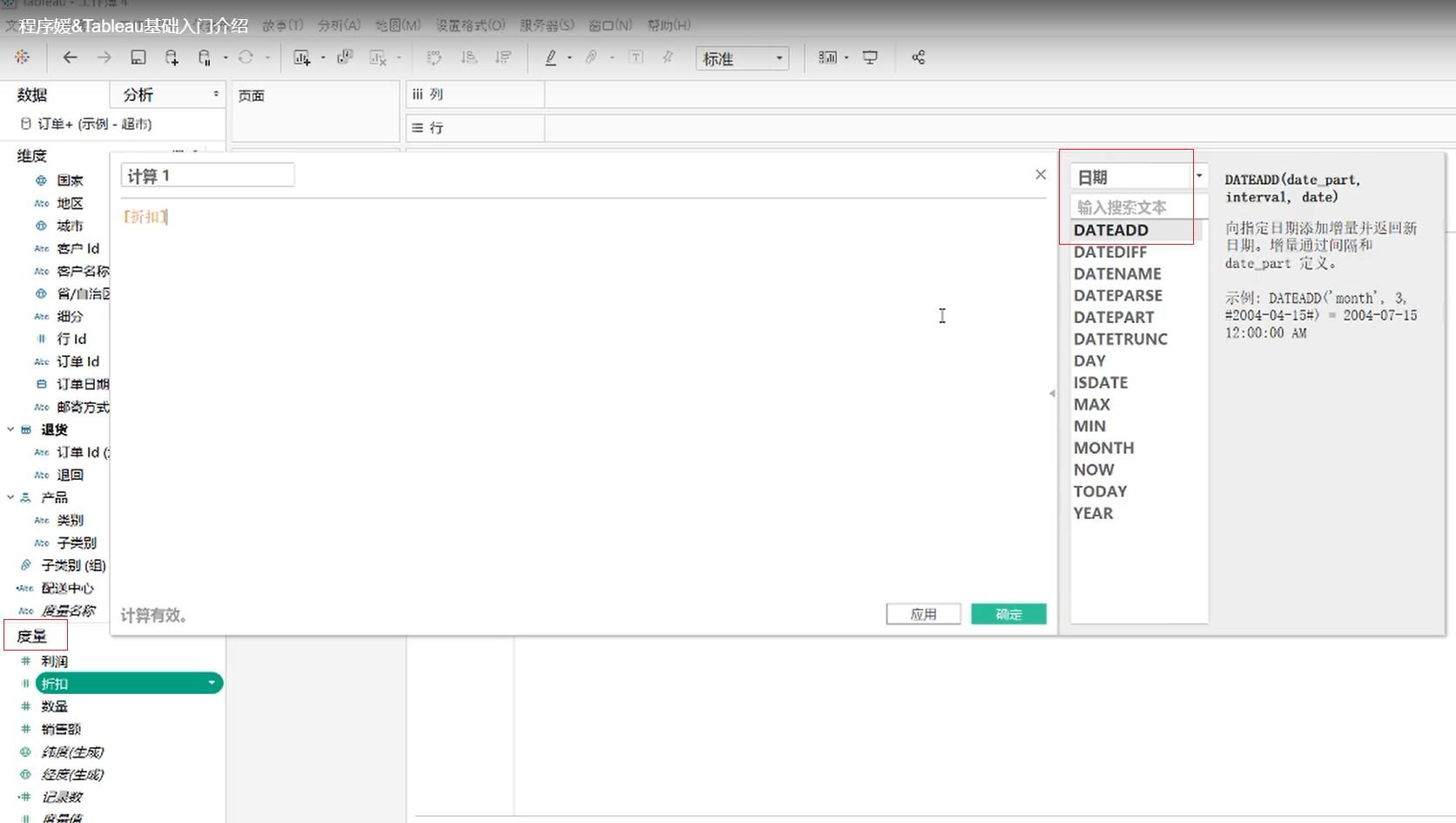Click the sort descending toolbar icon
The width and height of the screenshot is (1456, 823).
(x=502, y=57)
